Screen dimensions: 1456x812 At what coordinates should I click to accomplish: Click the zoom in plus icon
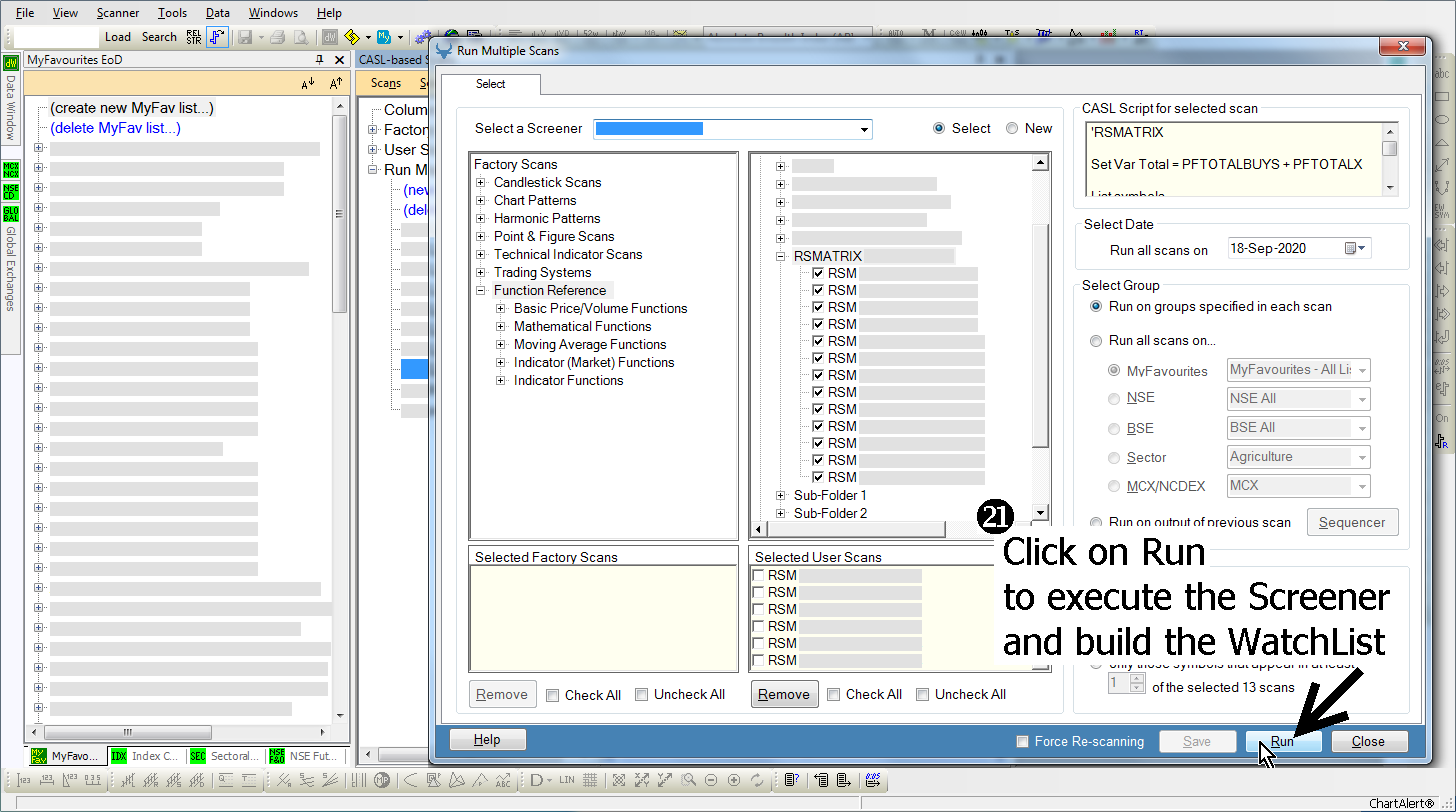[734, 780]
